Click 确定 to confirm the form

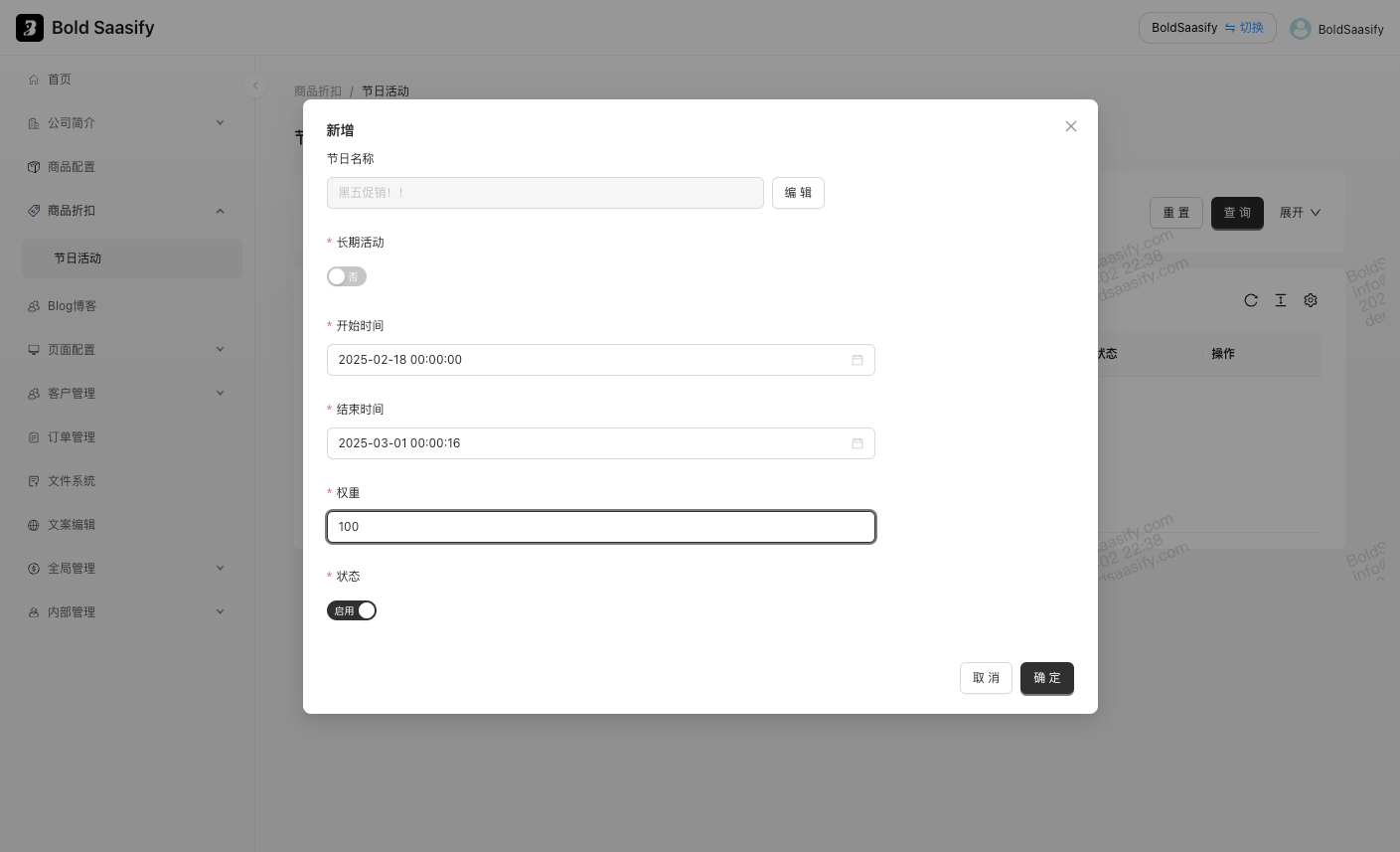pos(1047,678)
